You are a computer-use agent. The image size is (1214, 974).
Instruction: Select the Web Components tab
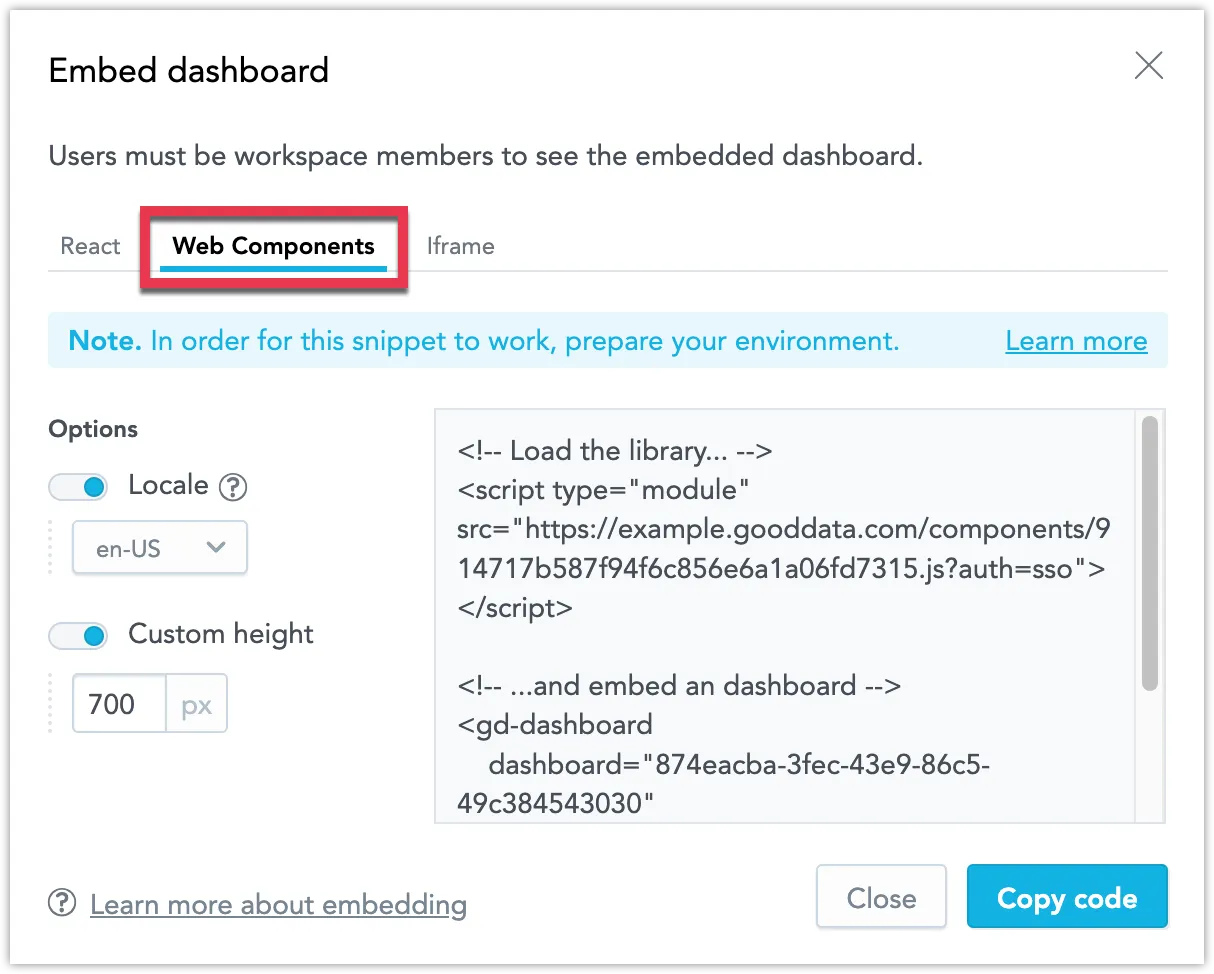273,245
